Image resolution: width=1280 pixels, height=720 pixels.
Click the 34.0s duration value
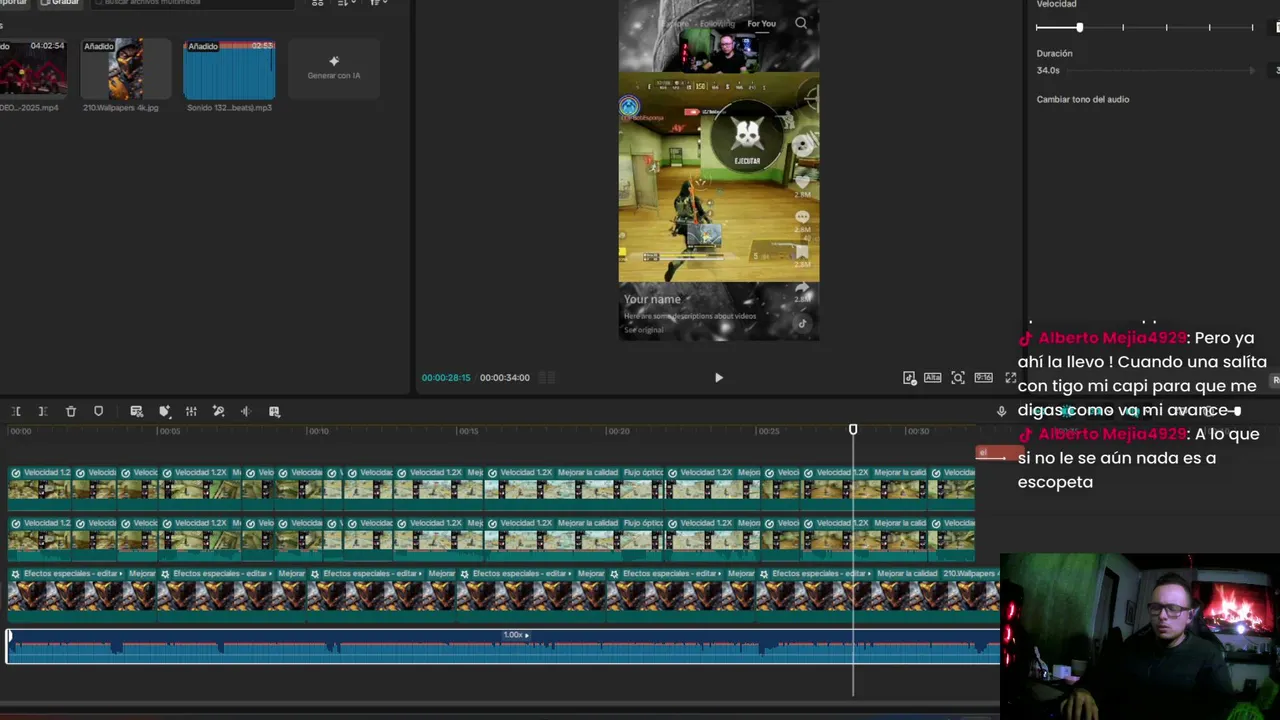point(1048,71)
